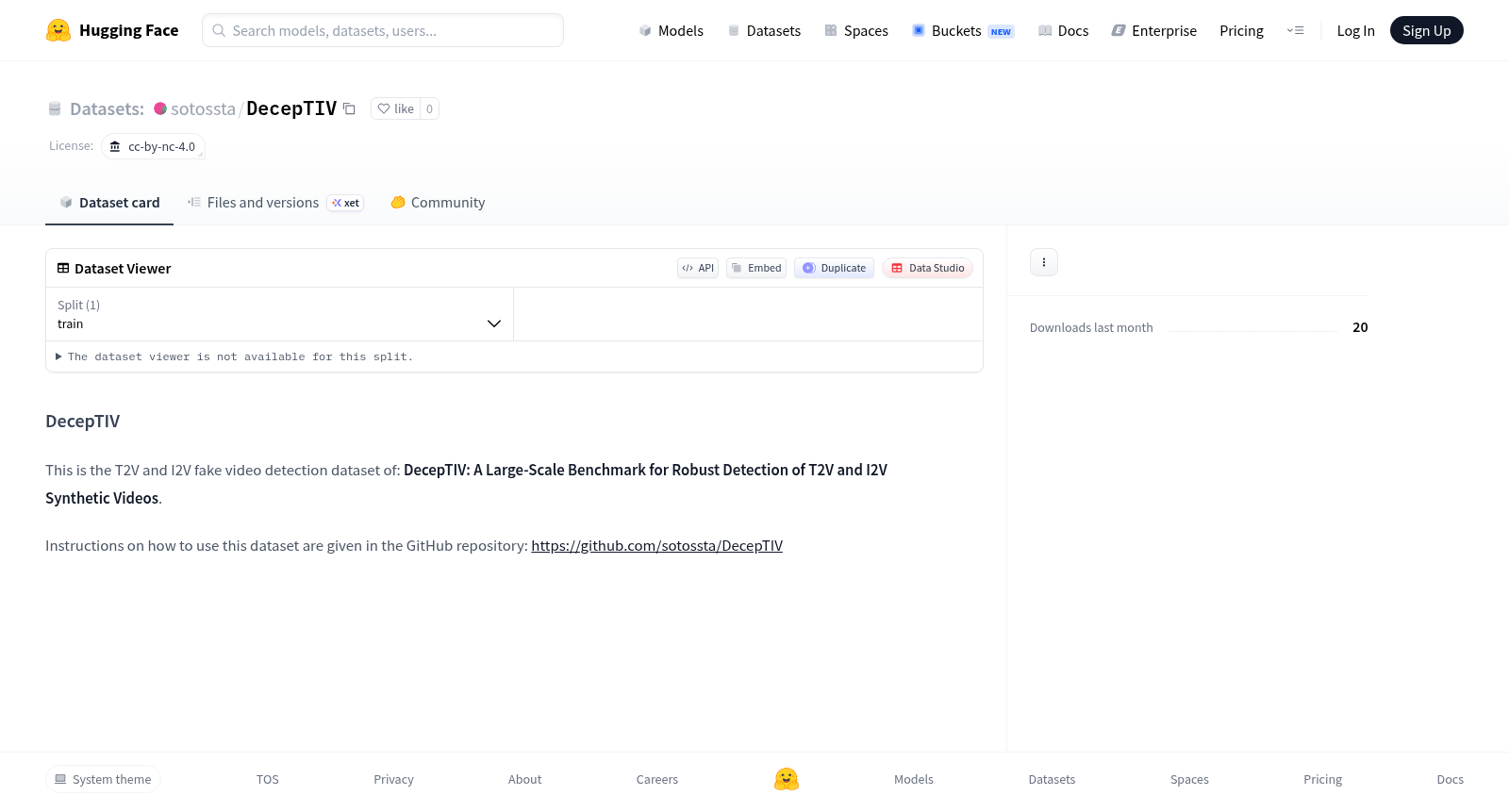This screenshot has height=812, width=1509.
Task: Click the sotossta user avatar
Action: point(160,108)
